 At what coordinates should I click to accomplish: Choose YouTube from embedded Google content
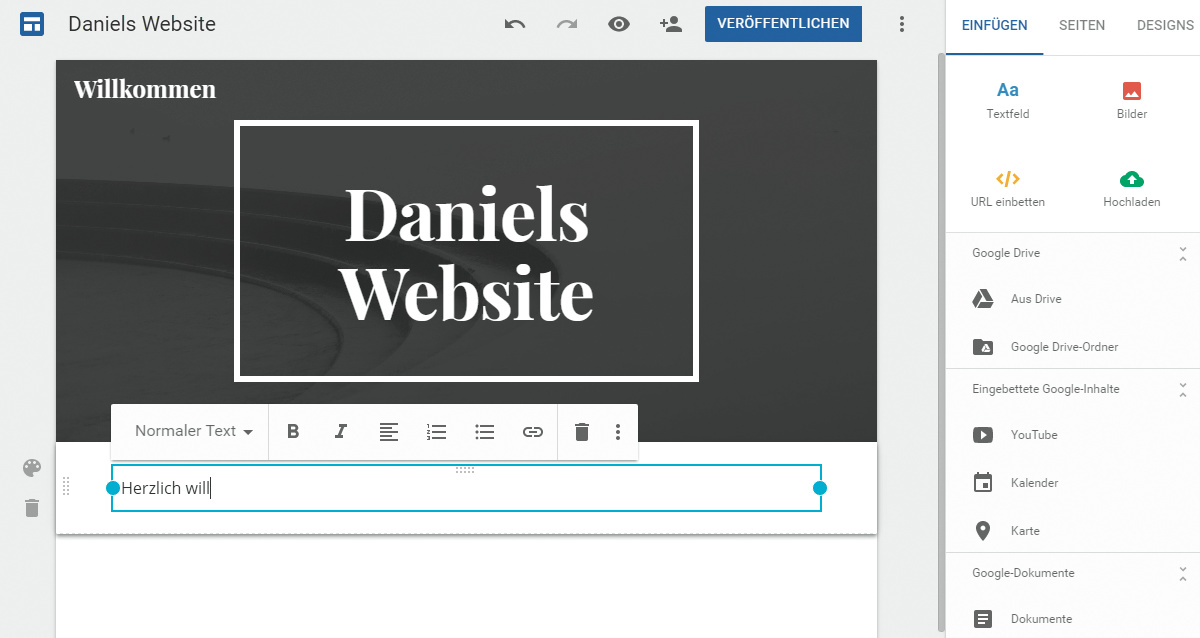[1033, 435]
